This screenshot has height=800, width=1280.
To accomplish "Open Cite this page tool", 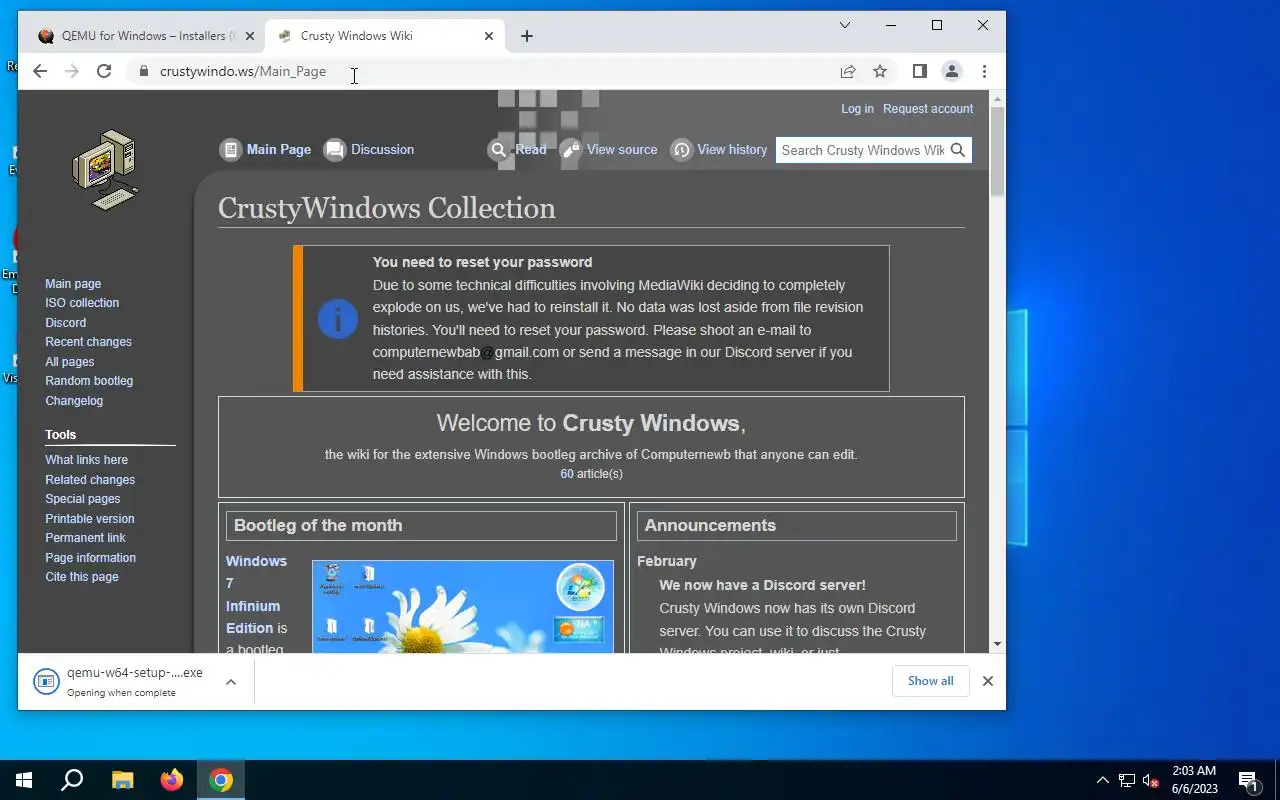I will [81, 577].
